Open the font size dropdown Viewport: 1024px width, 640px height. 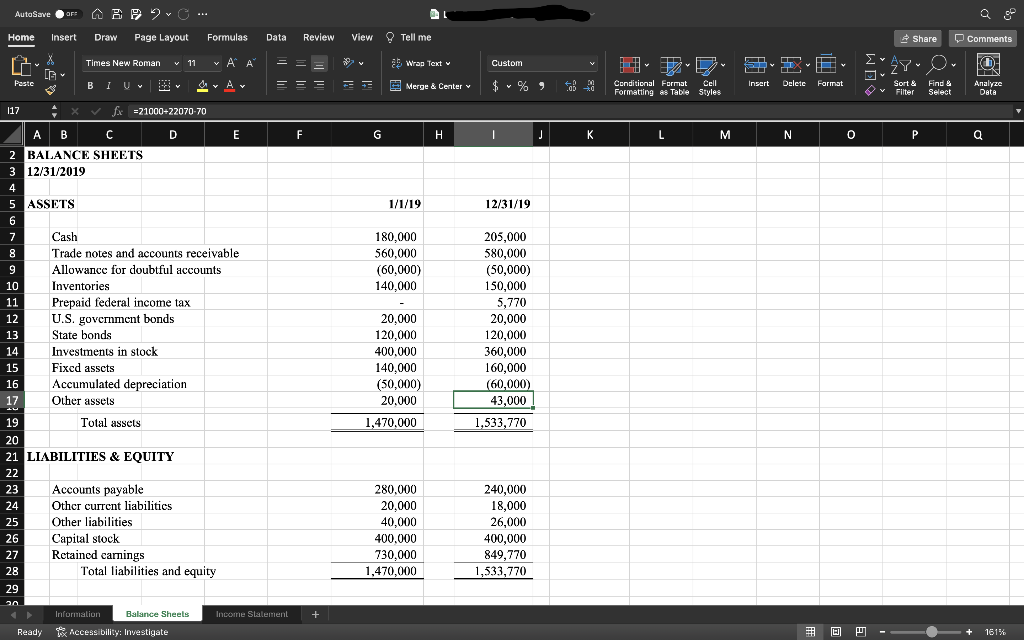coord(217,63)
